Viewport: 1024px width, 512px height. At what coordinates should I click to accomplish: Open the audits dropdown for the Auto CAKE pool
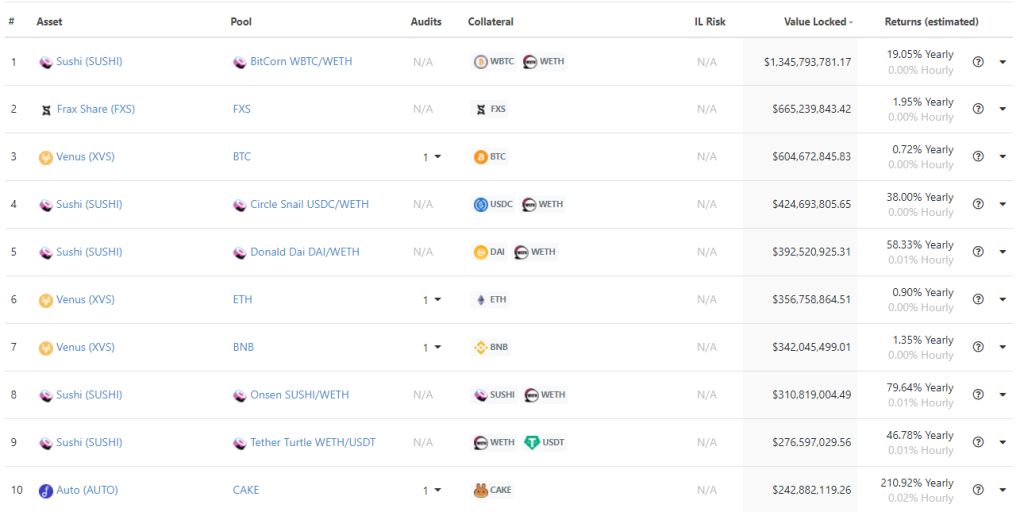point(432,490)
